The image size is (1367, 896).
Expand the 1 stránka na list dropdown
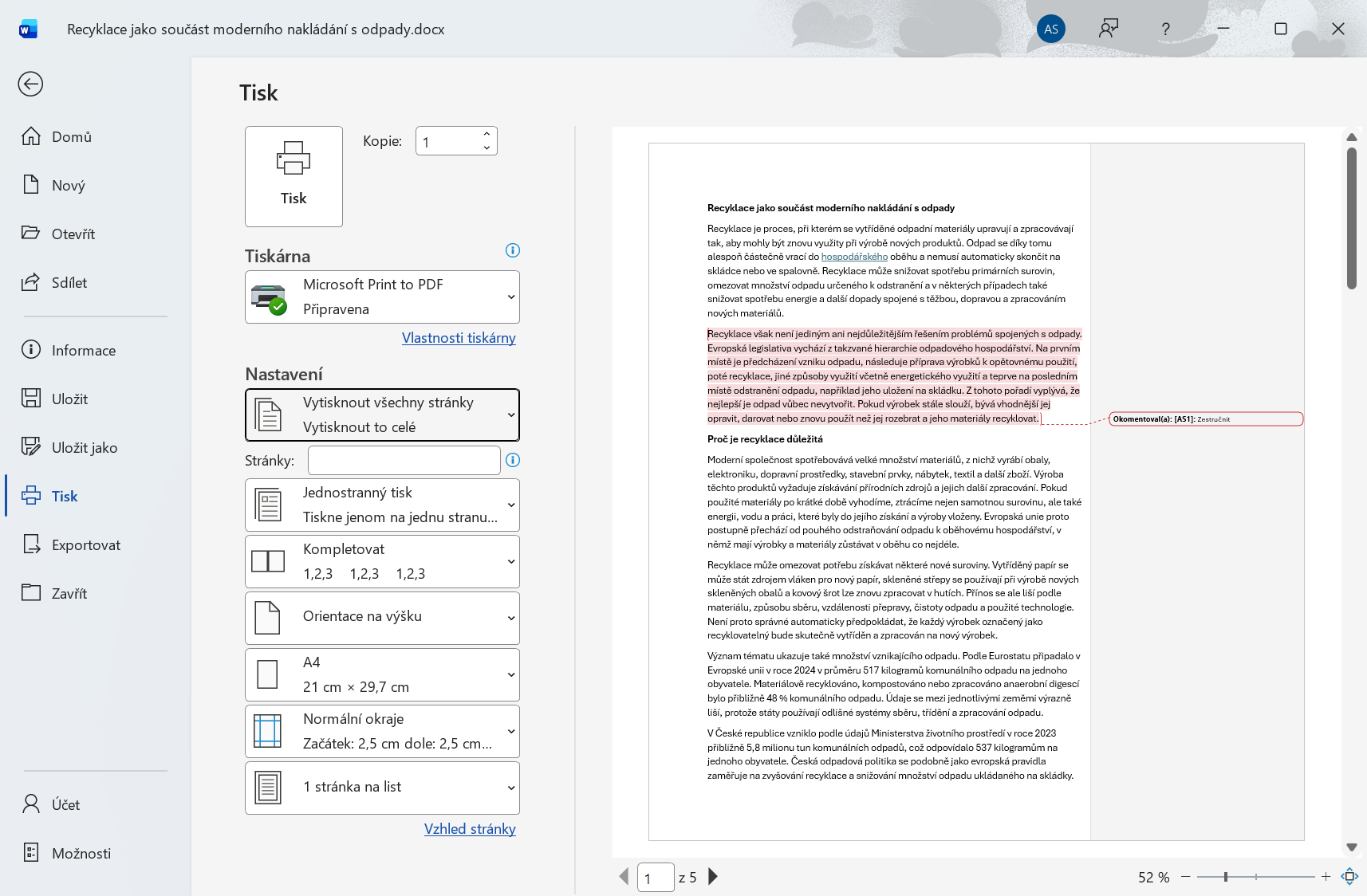coord(382,788)
